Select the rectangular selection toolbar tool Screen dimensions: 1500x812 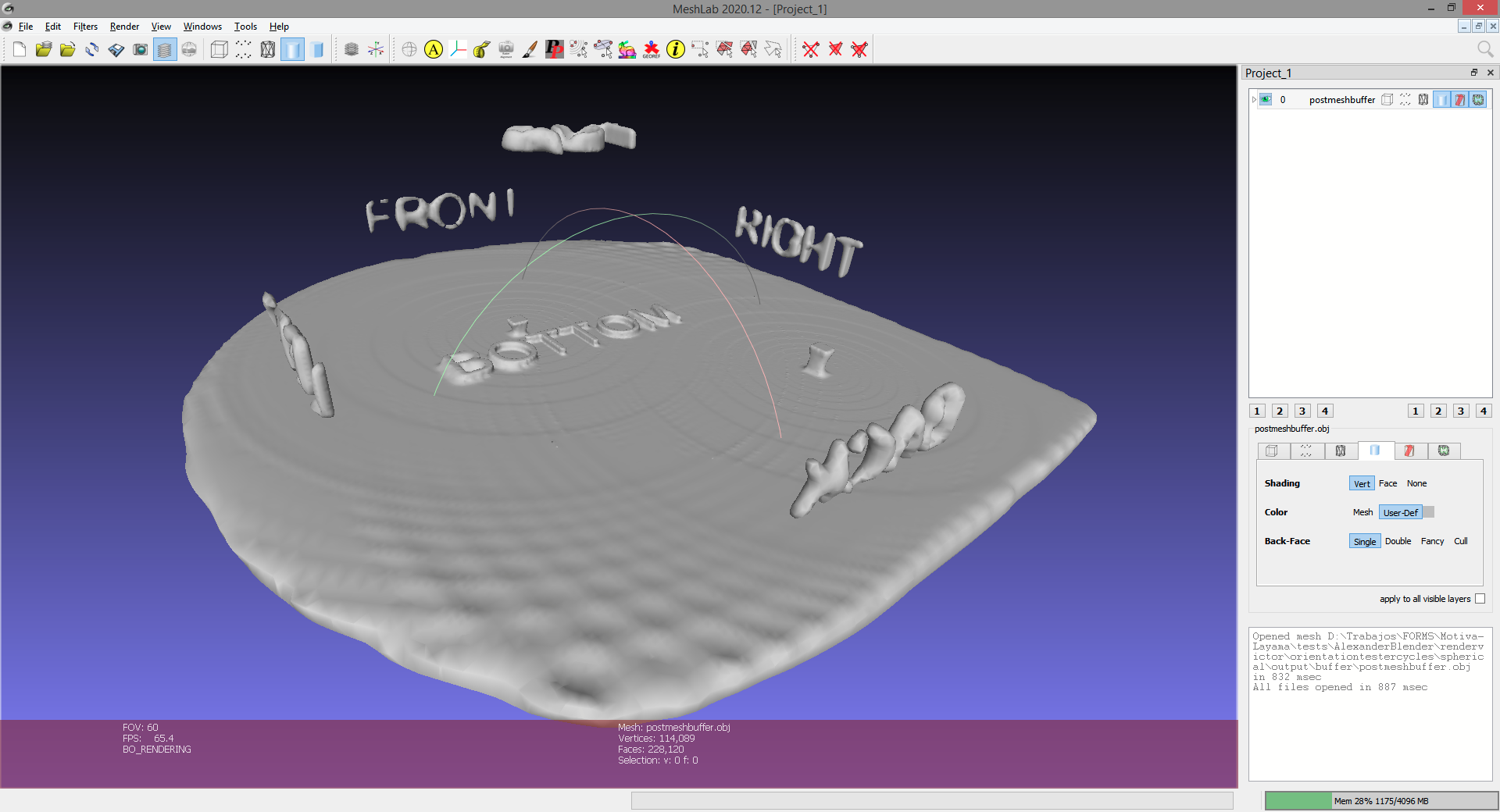click(698, 49)
